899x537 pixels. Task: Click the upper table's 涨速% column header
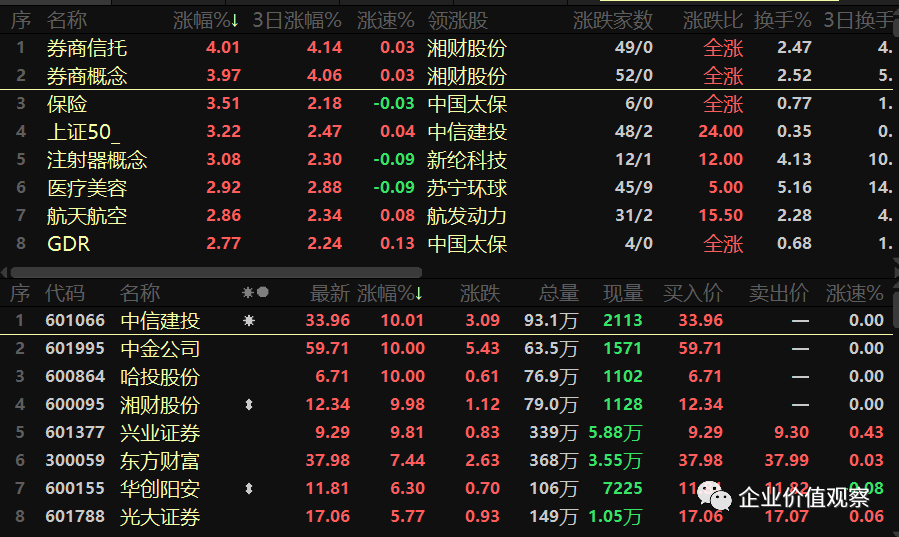click(385, 21)
